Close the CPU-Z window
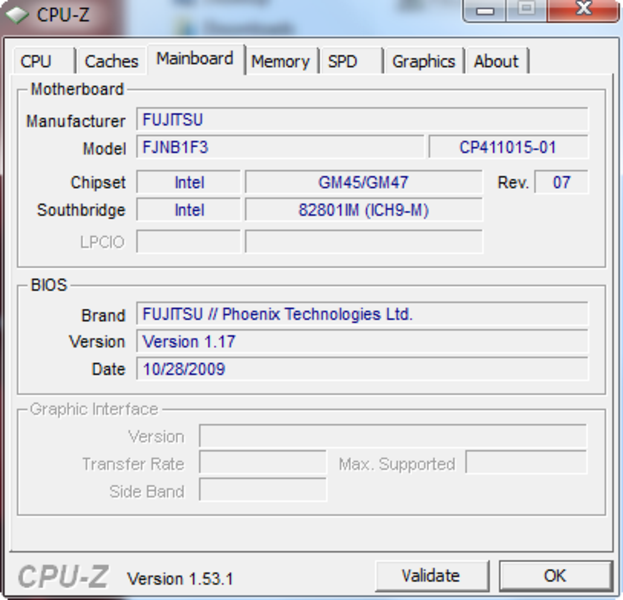 583,10
